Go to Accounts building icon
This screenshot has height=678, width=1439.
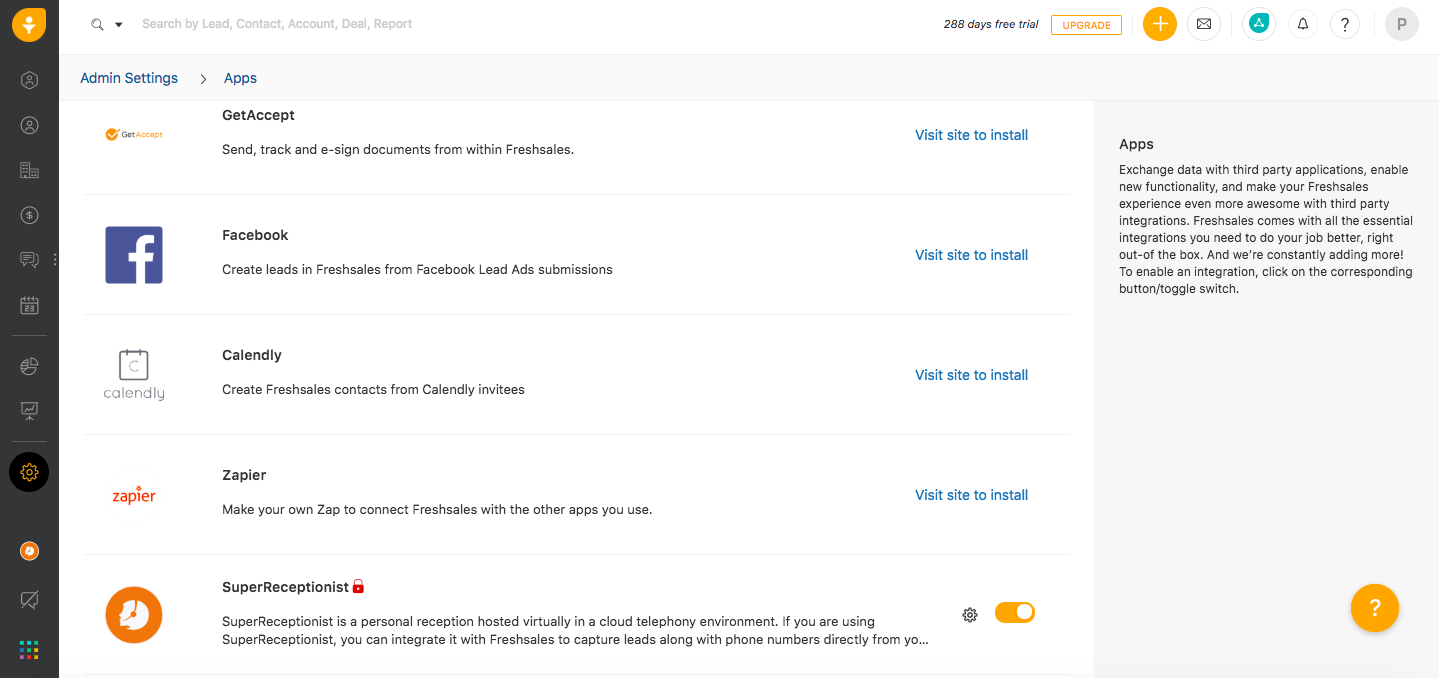[x=29, y=170]
